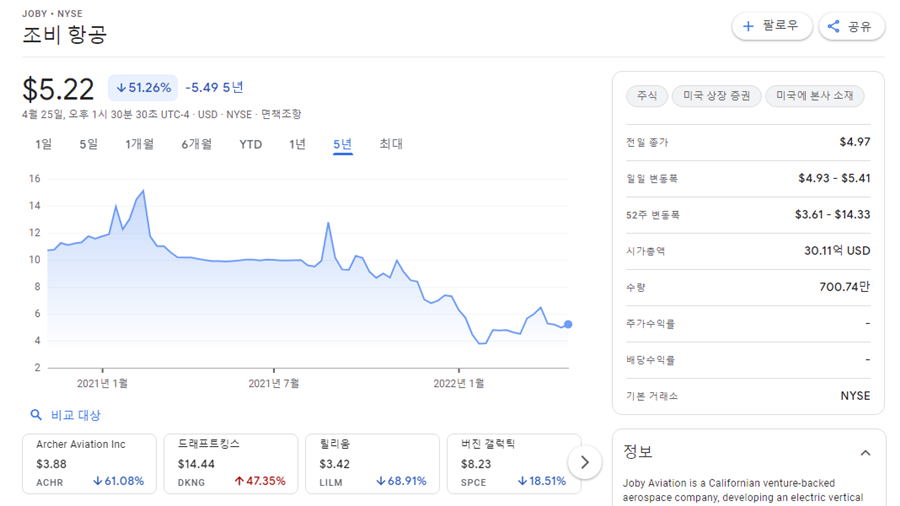Switch to the 1개월 range tab
The image size is (900, 506).
point(139,144)
